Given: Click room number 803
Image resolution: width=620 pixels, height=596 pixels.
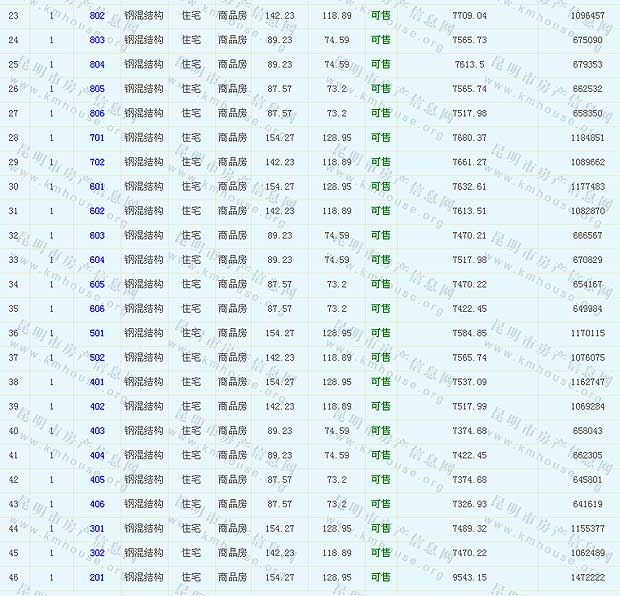Looking at the screenshot, I should tap(97, 40).
